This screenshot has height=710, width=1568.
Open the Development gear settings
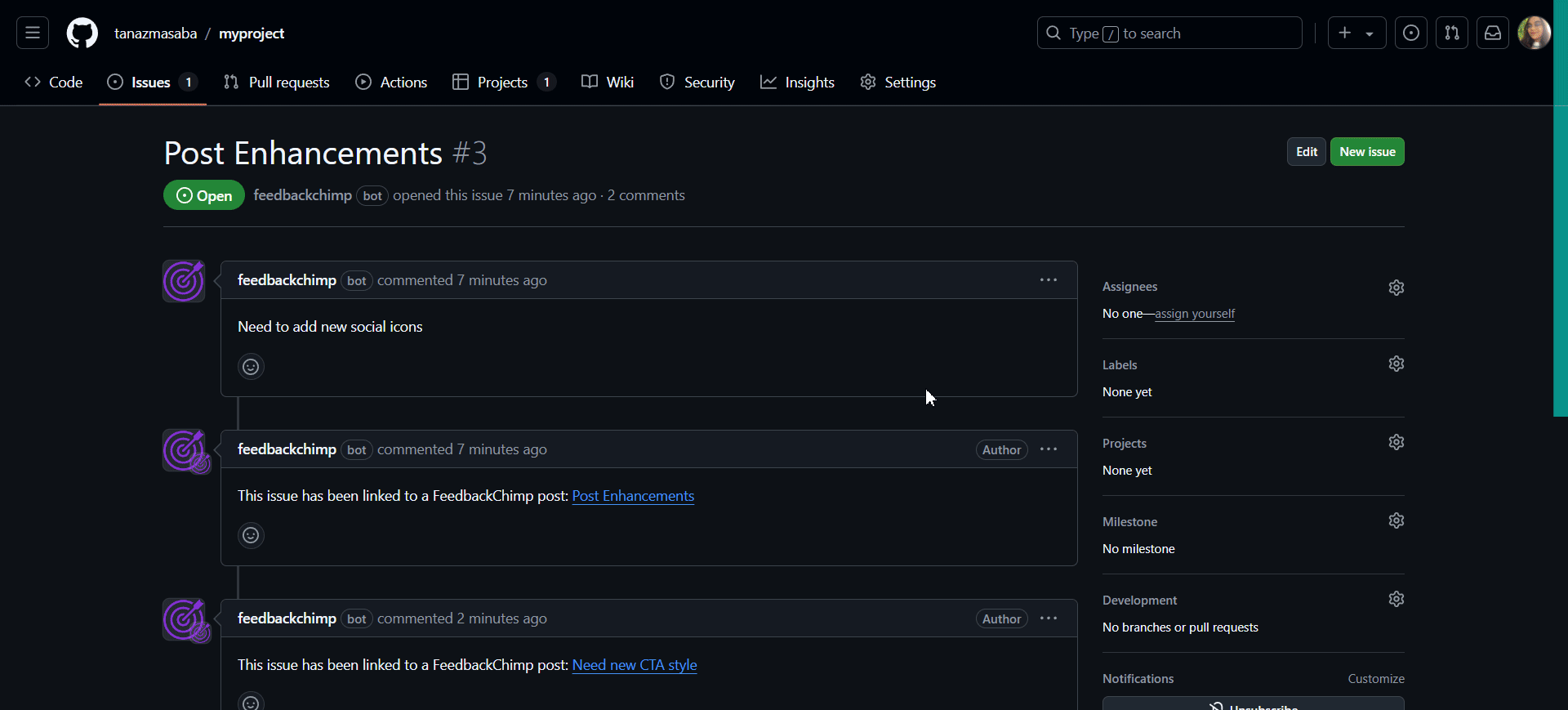click(x=1396, y=599)
